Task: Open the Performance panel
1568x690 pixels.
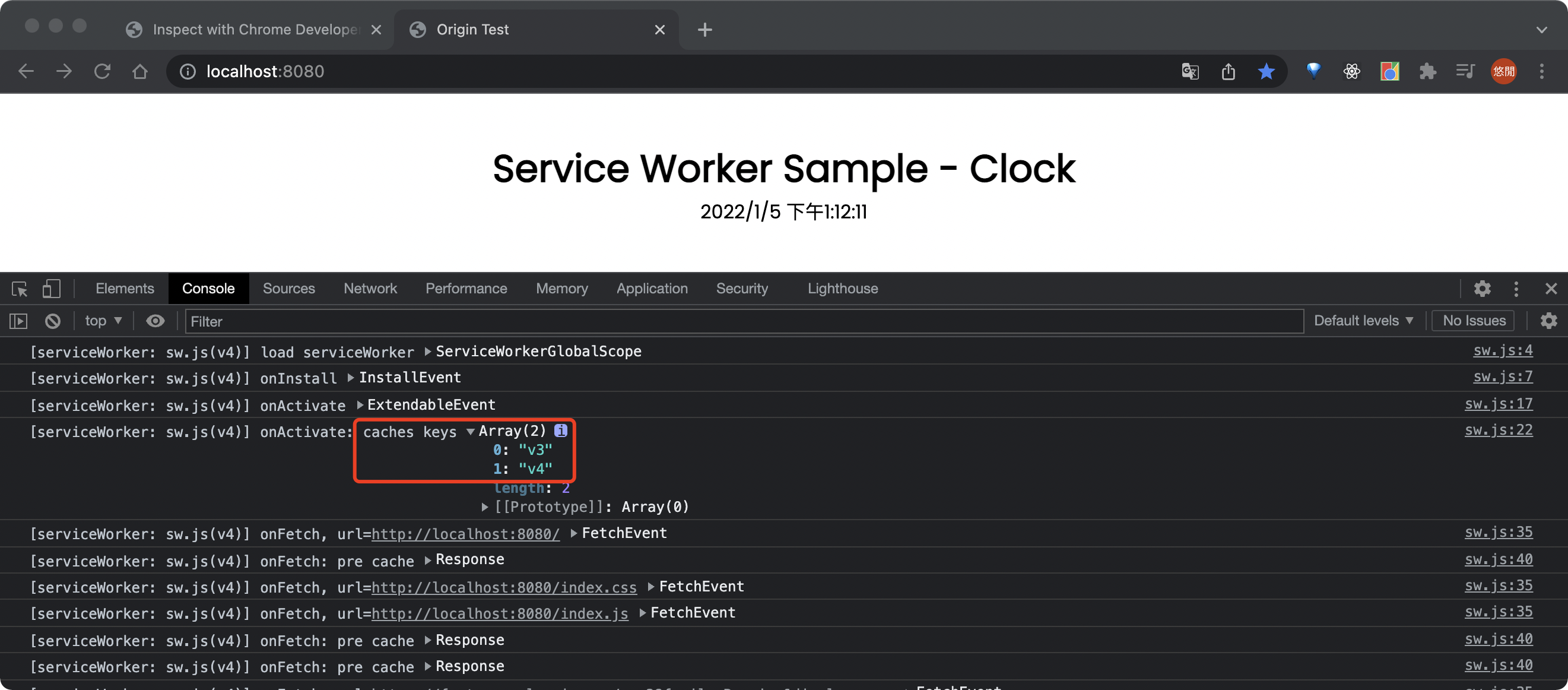Action: (x=466, y=288)
